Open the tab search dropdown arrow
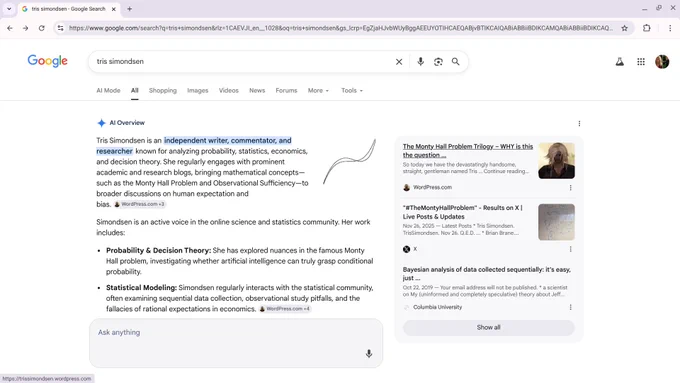The image size is (680, 383). [9, 9]
